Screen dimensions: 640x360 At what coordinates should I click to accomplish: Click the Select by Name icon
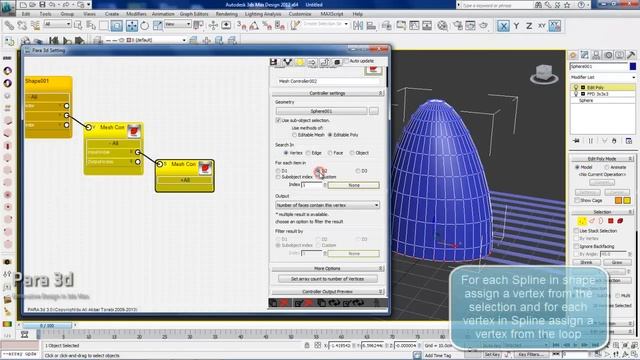pyautogui.click(x=91, y=26)
